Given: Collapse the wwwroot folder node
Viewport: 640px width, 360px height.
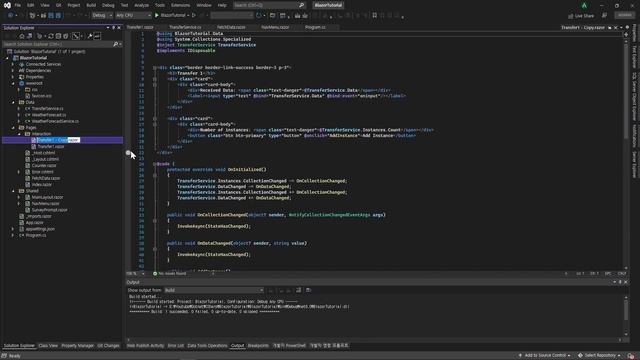Looking at the screenshot, I should coord(13,83).
